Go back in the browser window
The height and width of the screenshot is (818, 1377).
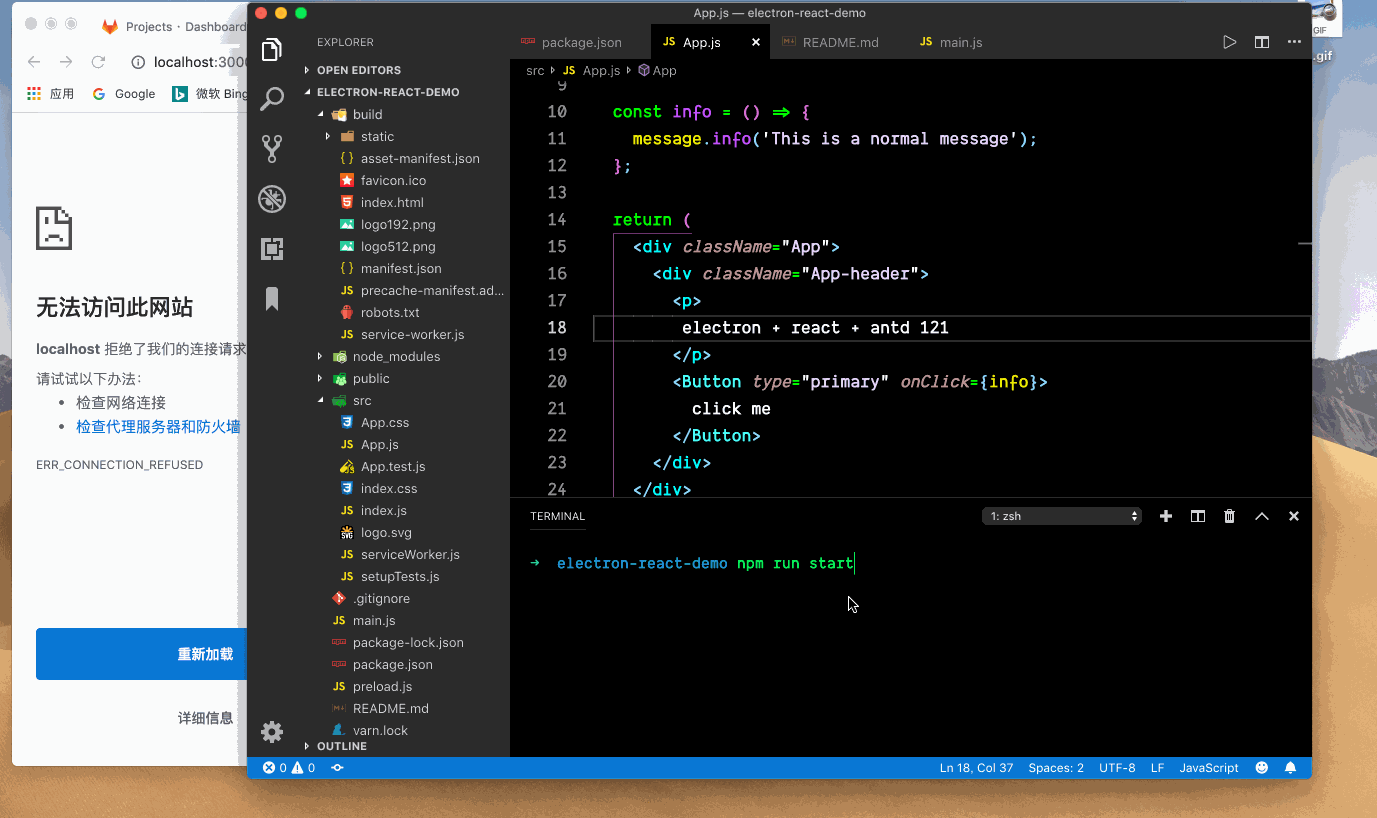pos(34,62)
